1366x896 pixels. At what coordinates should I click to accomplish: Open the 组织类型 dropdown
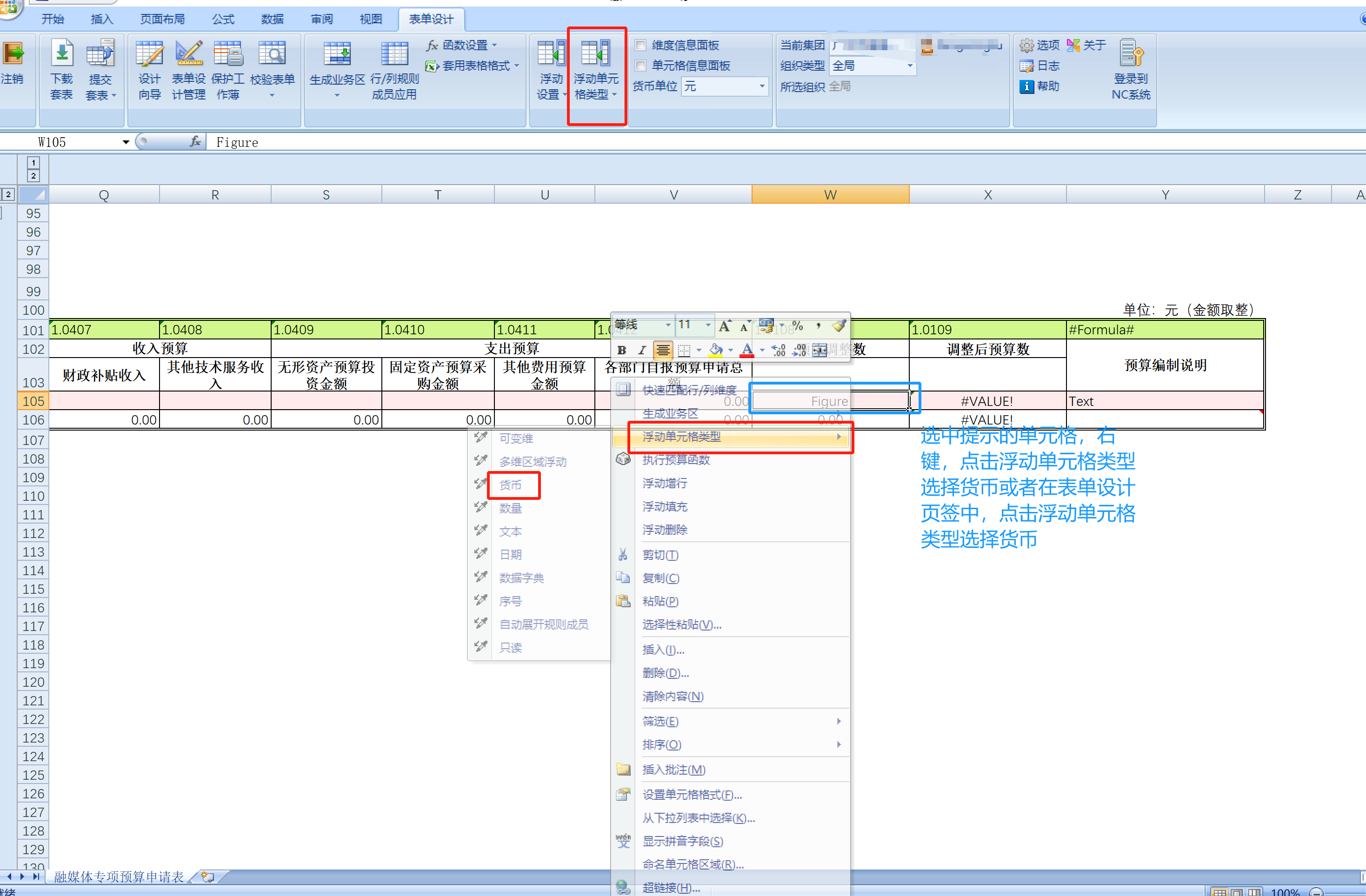pyautogui.click(x=910, y=66)
